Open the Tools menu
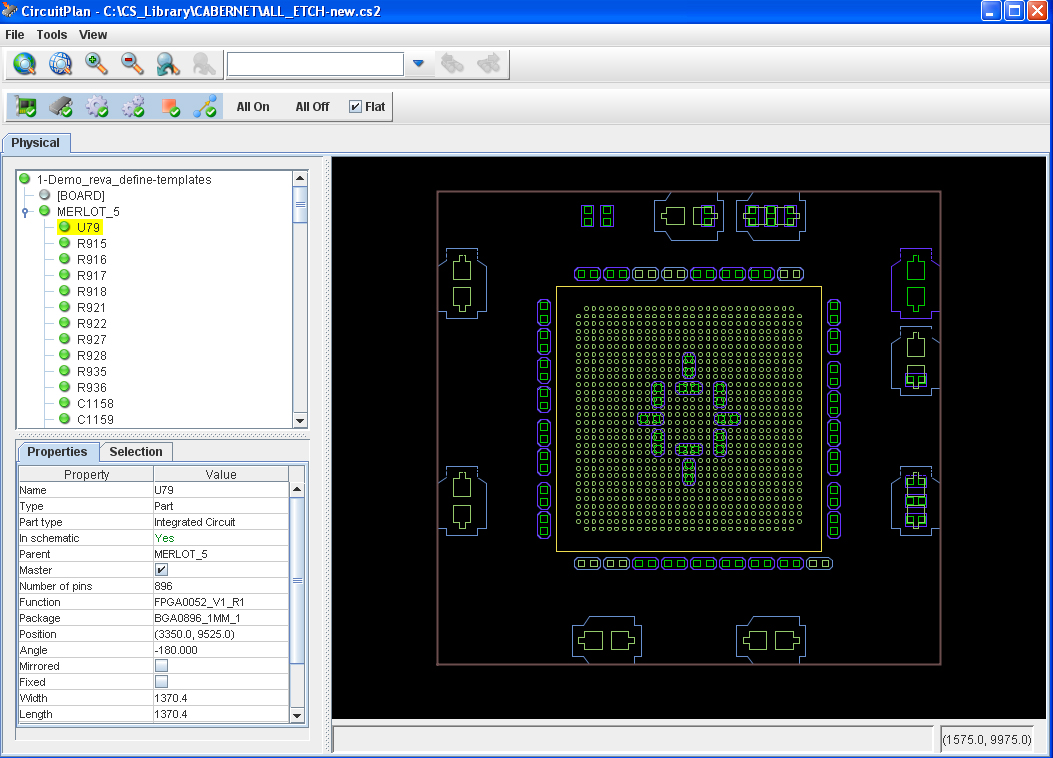This screenshot has height=758, width=1053. pos(52,35)
